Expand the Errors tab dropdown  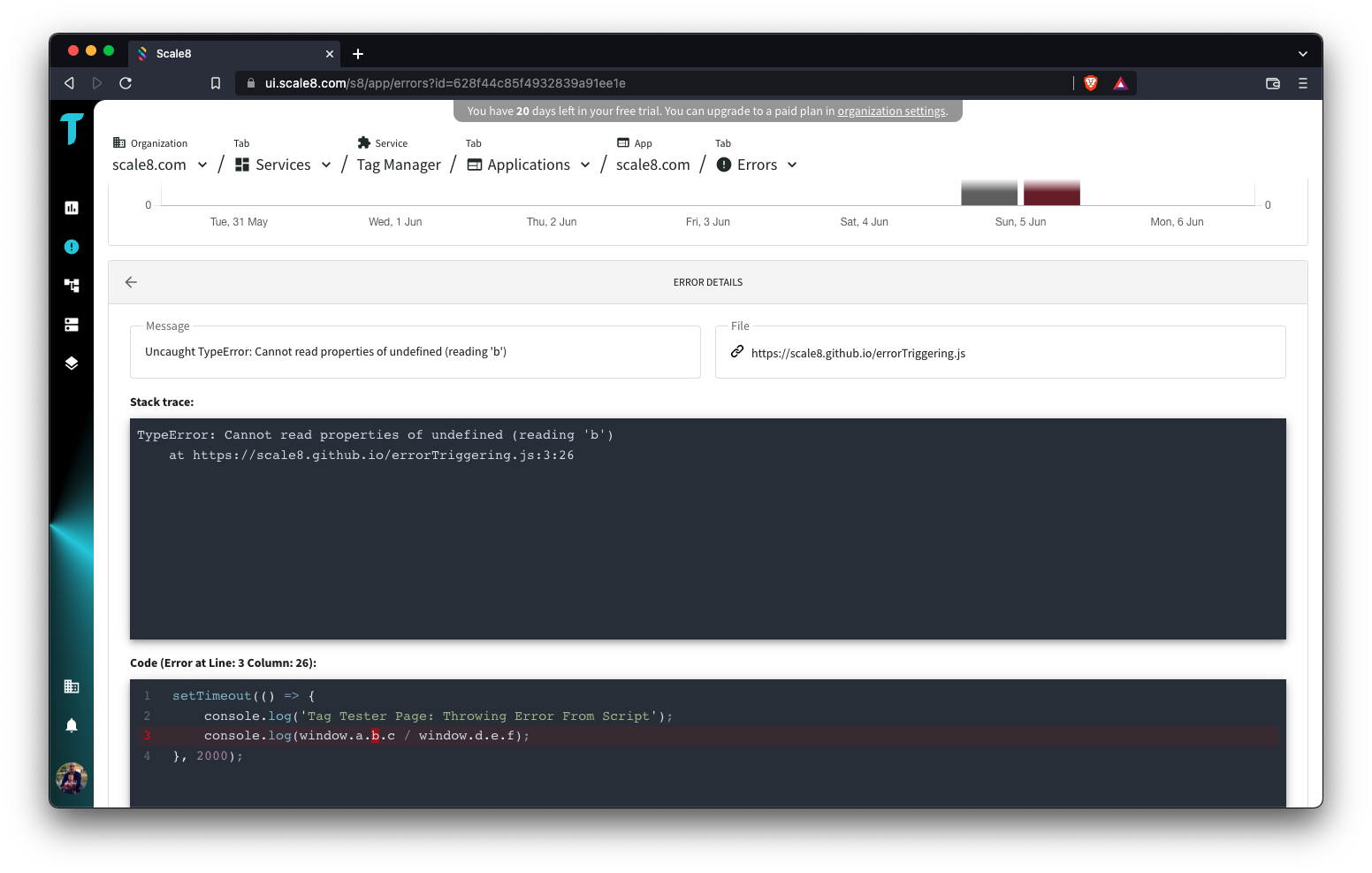point(792,165)
